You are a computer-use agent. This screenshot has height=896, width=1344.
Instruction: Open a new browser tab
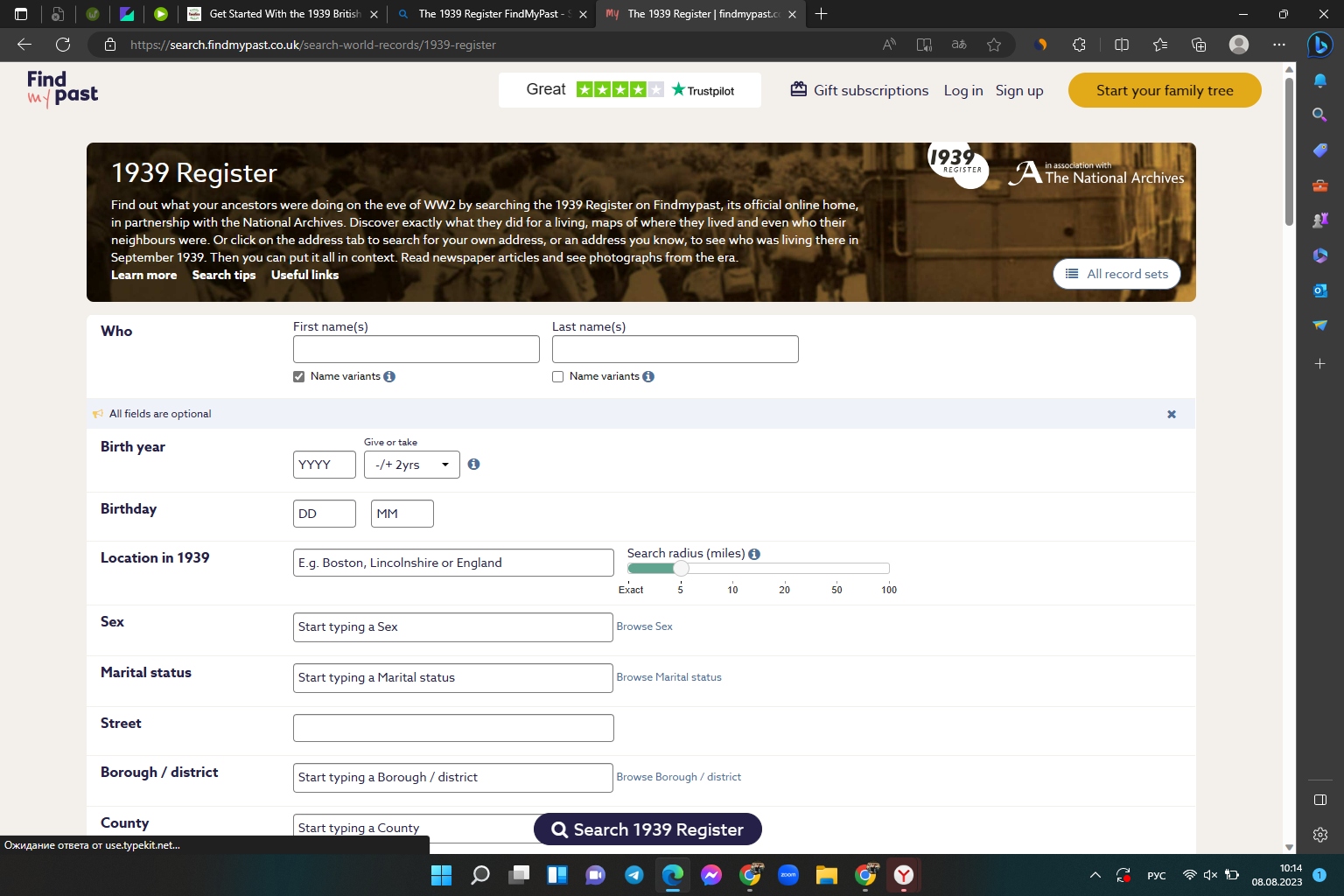pos(822,14)
